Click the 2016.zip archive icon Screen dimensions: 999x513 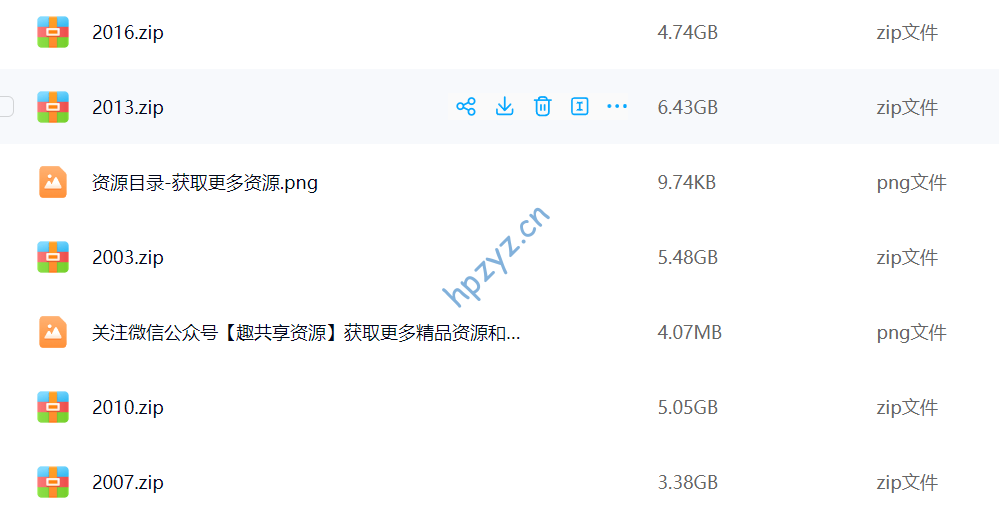(x=53, y=32)
